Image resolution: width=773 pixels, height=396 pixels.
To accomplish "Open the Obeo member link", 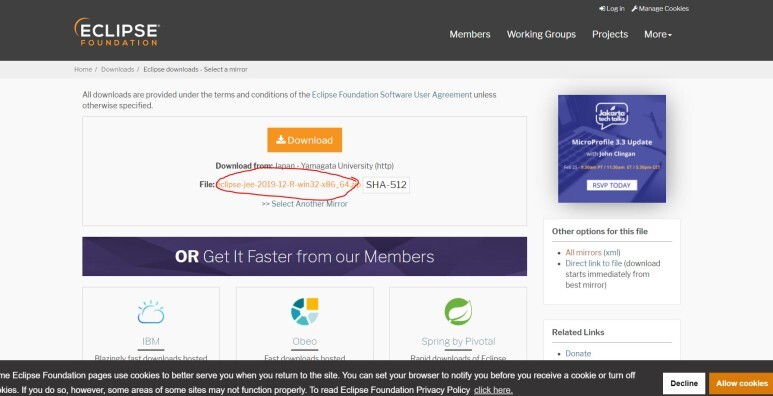I will point(305,341).
